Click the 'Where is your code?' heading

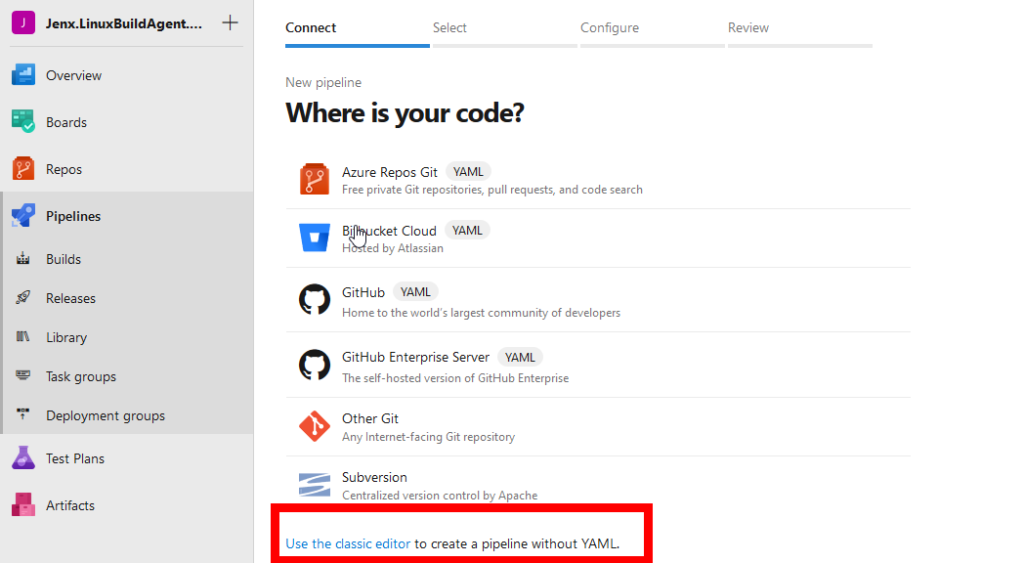click(405, 113)
